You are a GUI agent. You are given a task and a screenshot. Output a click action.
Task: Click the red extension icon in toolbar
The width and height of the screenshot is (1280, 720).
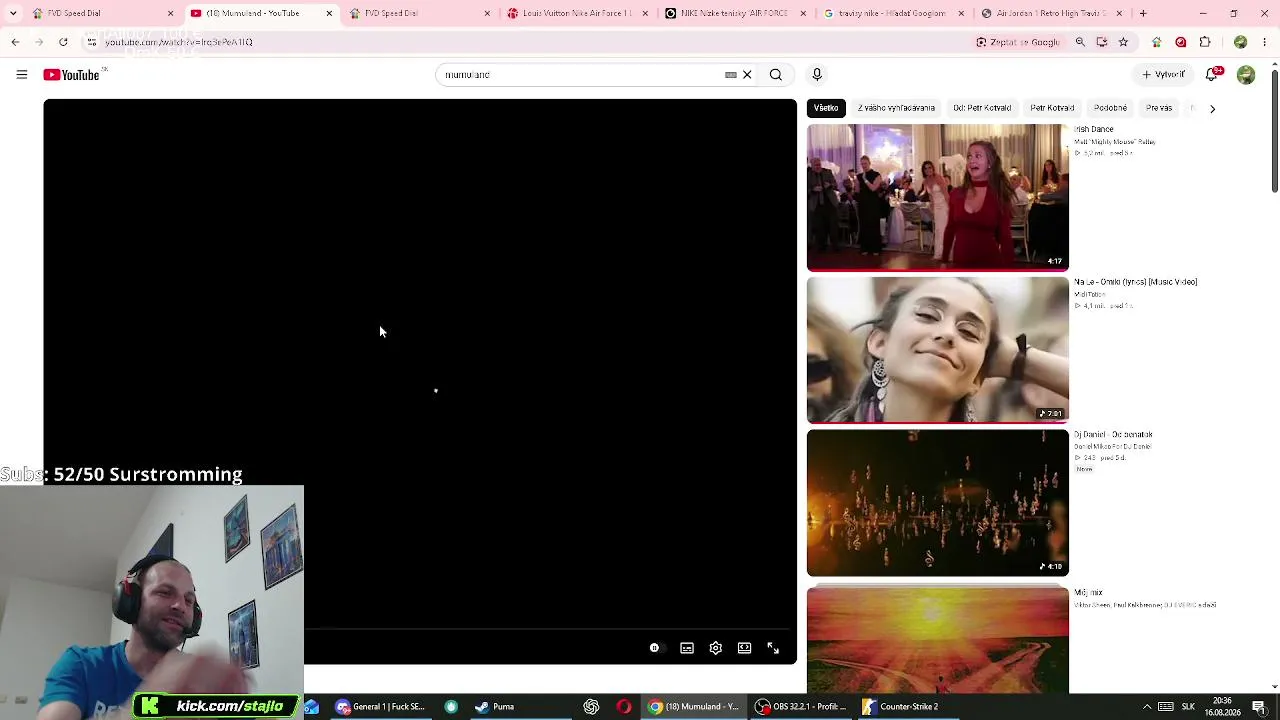(x=1181, y=42)
